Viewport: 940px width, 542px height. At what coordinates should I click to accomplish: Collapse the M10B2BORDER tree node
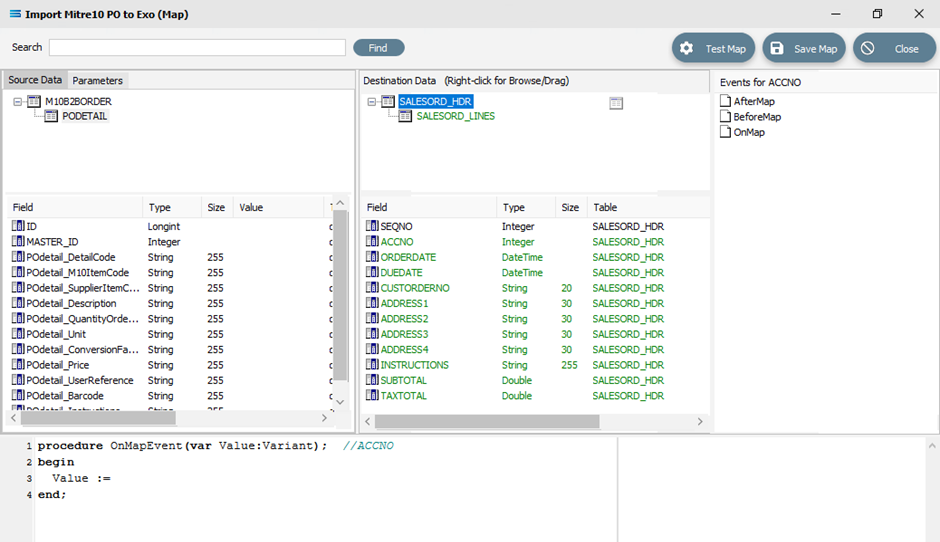click(18, 102)
